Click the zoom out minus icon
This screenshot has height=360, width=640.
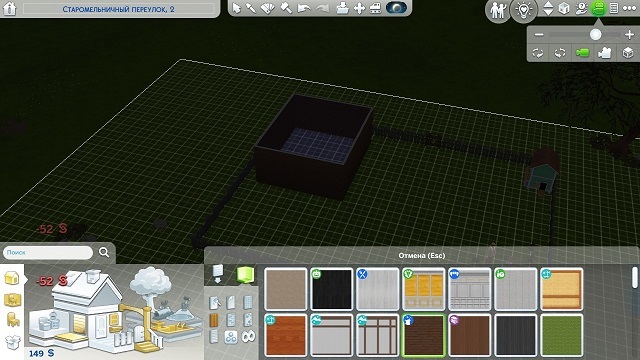click(x=539, y=35)
